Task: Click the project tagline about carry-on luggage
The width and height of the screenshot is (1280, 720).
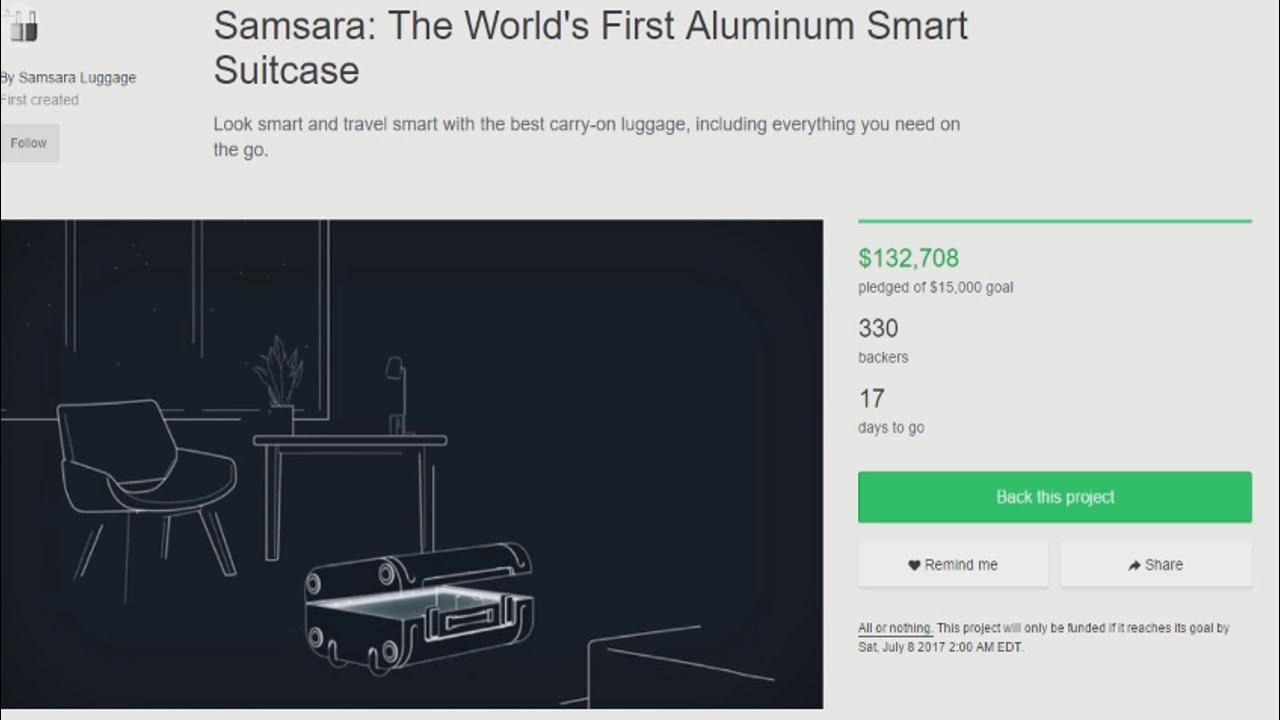Action: [x=586, y=137]
